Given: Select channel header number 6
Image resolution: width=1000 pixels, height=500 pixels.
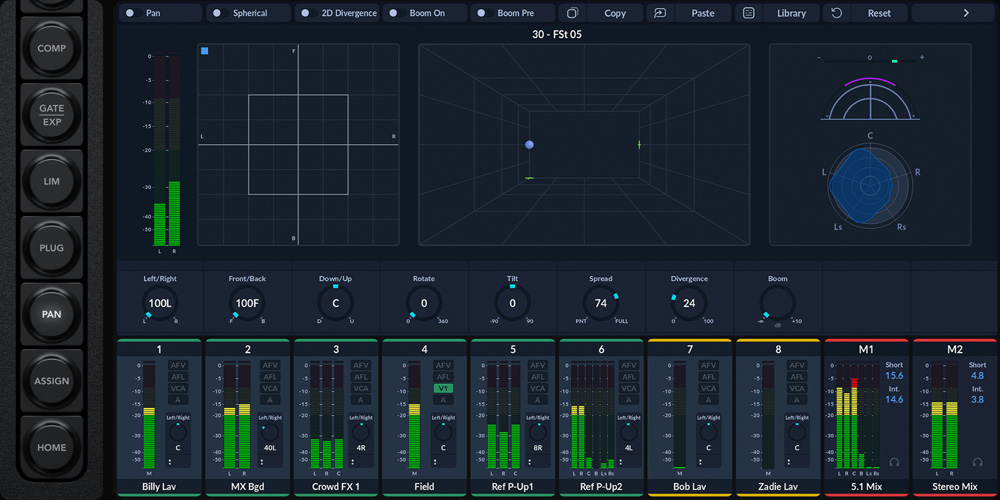Looking at the screenshot, I should click(601, 349).
